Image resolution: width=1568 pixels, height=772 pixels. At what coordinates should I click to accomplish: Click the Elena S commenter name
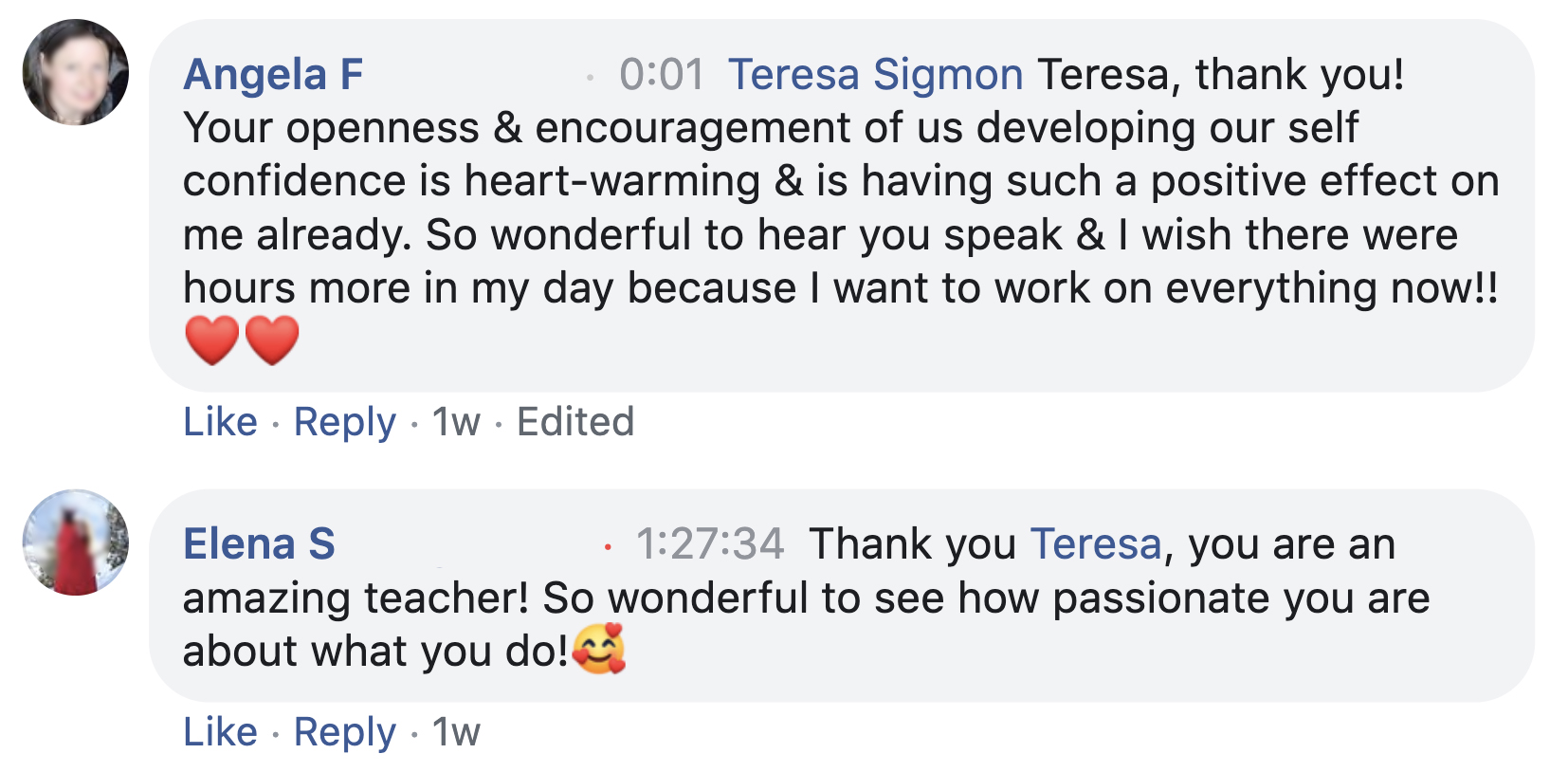(x=259, y=543)
